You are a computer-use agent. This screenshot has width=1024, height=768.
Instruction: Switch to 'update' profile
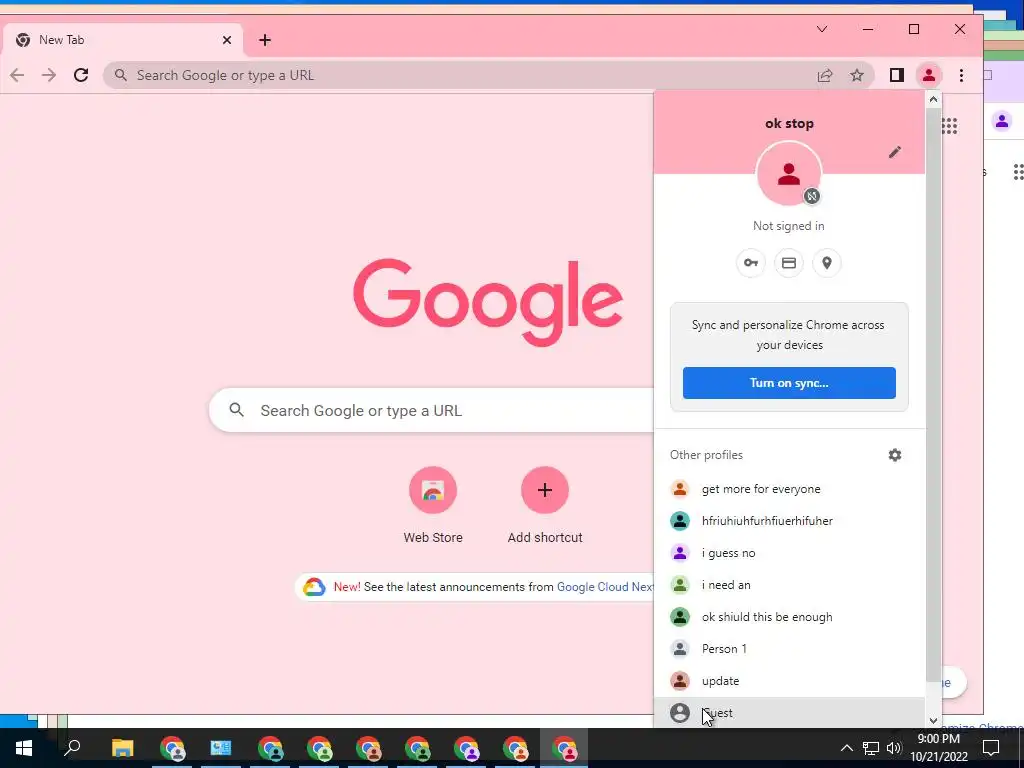coord(789,681)
